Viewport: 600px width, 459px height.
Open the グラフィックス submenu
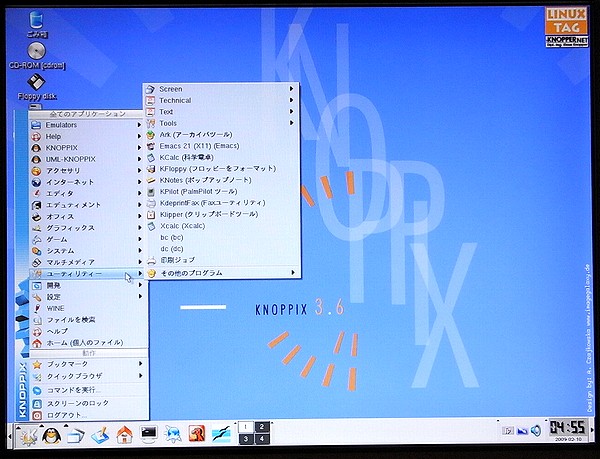pos(87,228)
